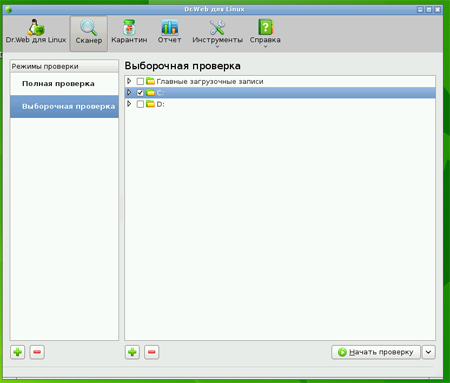Expand the Главные загрузочные записи node
The image size is (450, 383).
click(129, 81)
